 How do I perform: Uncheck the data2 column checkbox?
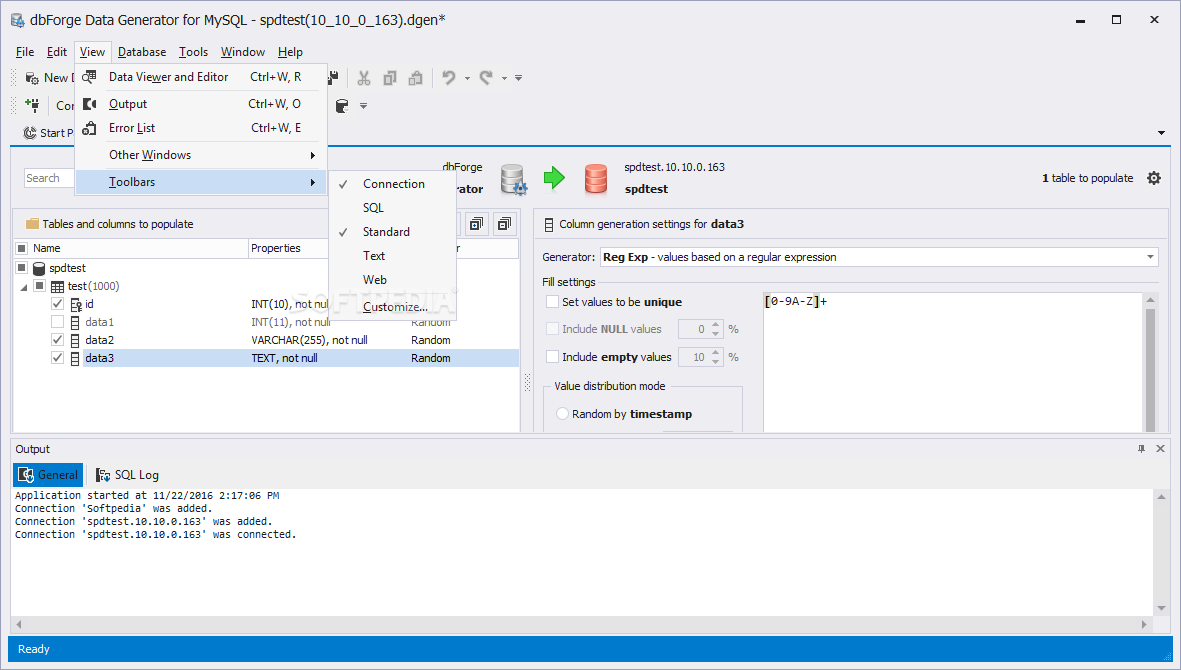coord(57,340)
